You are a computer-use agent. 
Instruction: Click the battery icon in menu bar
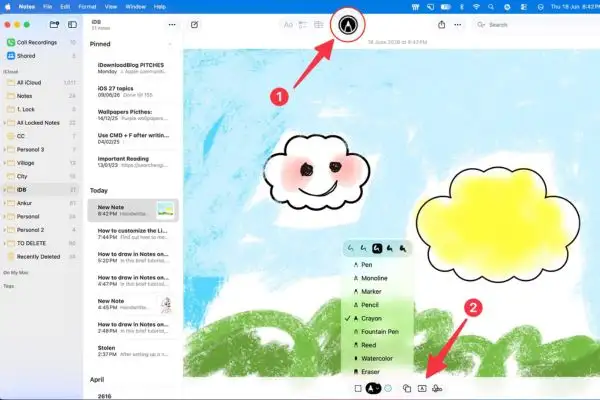click(445, 7)
